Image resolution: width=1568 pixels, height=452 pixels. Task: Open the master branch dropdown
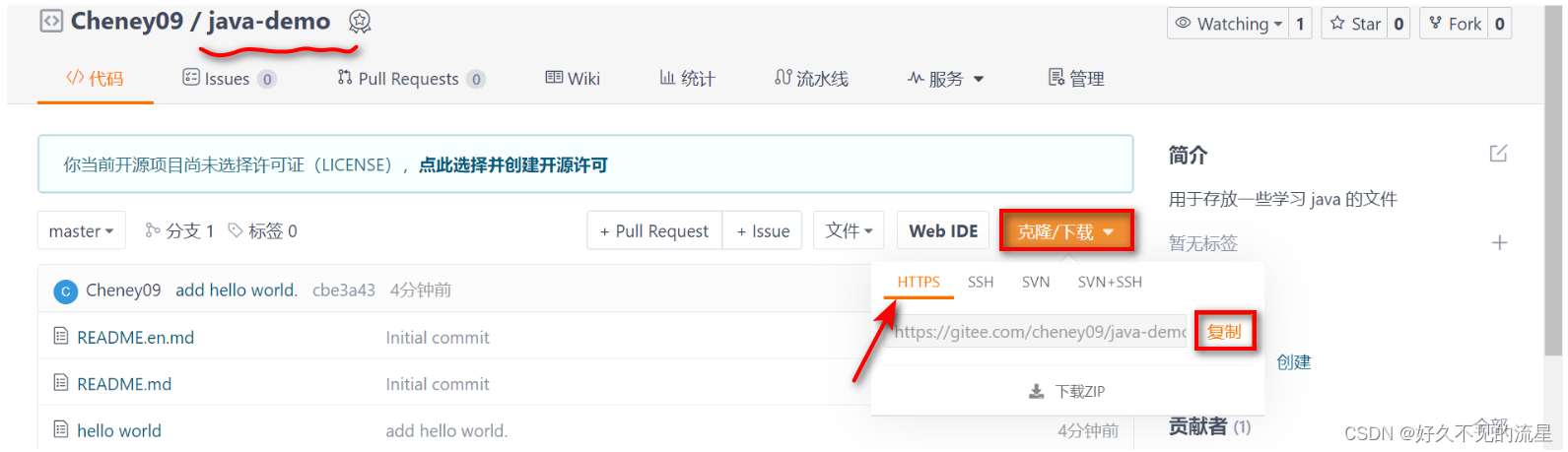[x=82, y=230]
